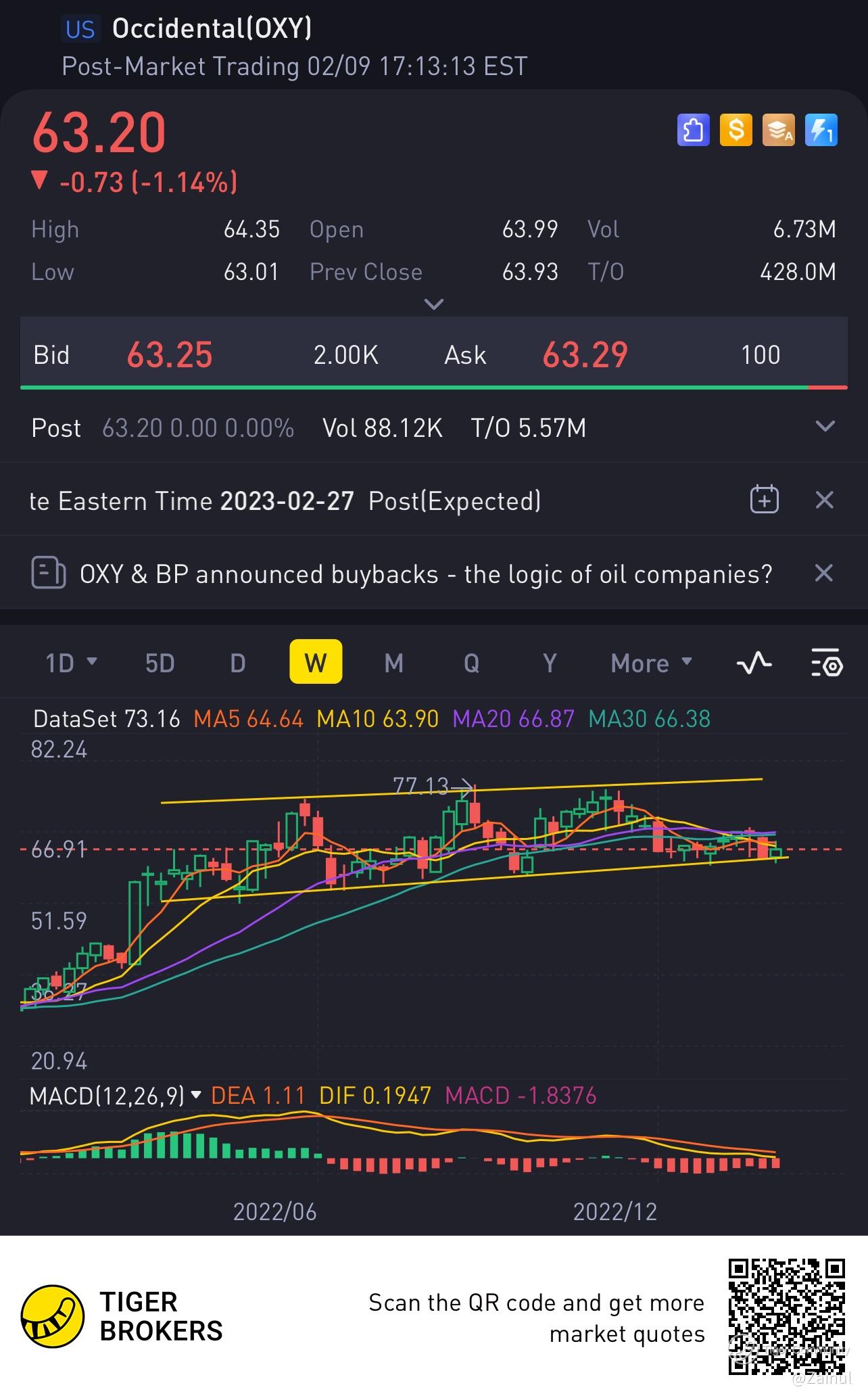Tap the Open value 63.99
The height and width of the screenshot is (1398, 868).
pos(530,229)
